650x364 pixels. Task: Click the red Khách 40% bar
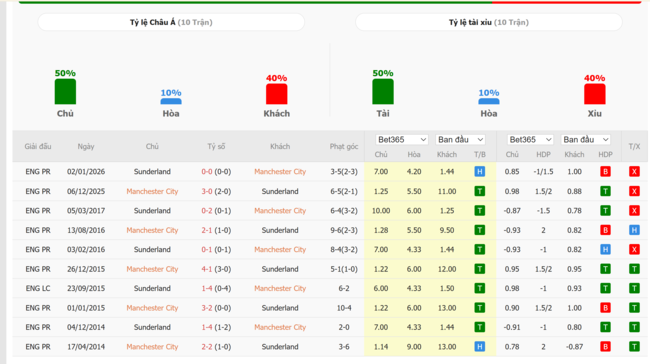click(276, 94)
